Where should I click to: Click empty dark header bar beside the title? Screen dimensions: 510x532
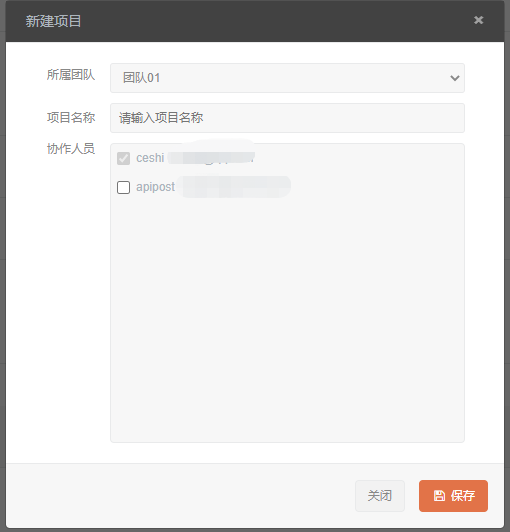271,21
